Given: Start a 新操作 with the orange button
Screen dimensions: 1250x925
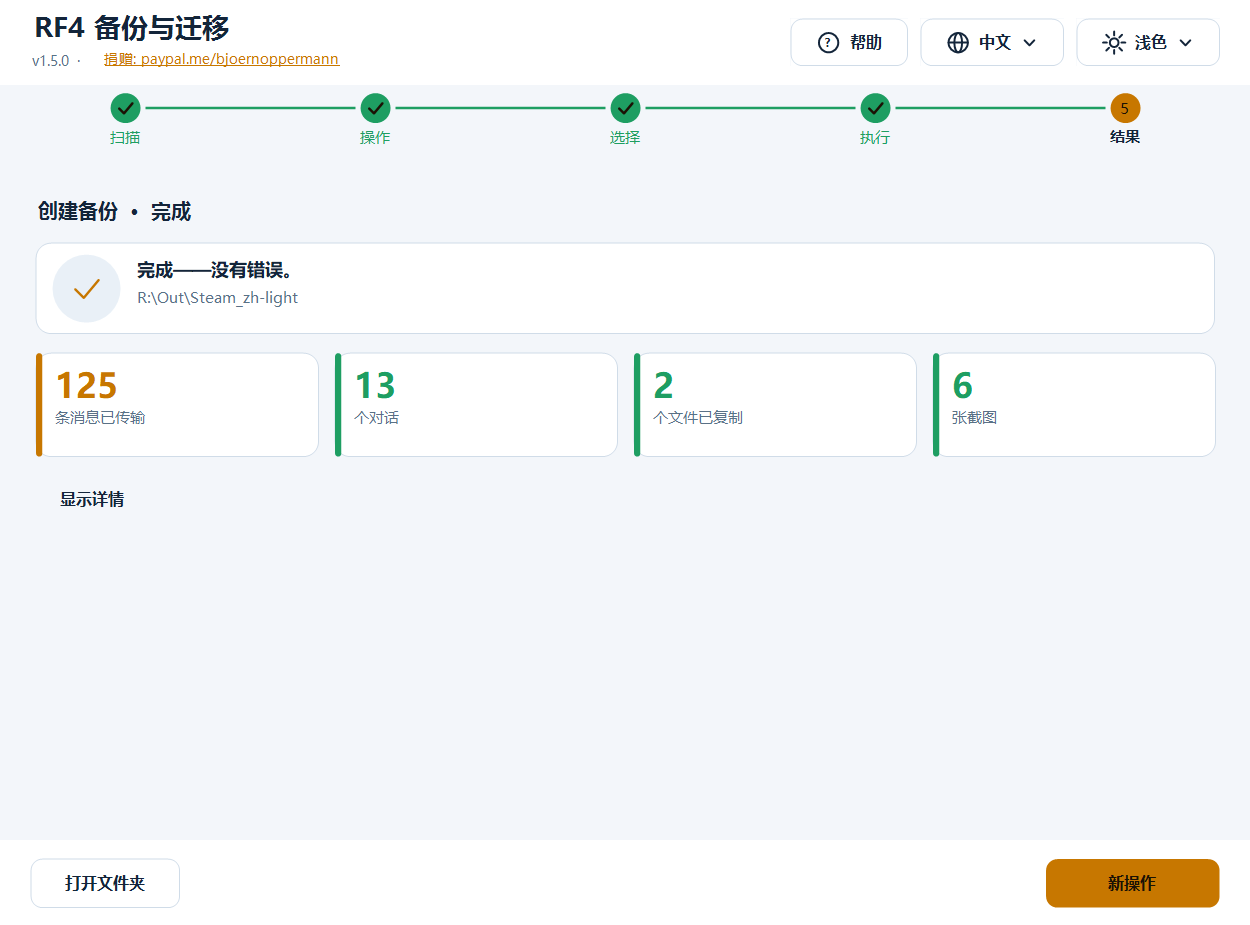Looking at the screenshot, I should (1132, 883).
